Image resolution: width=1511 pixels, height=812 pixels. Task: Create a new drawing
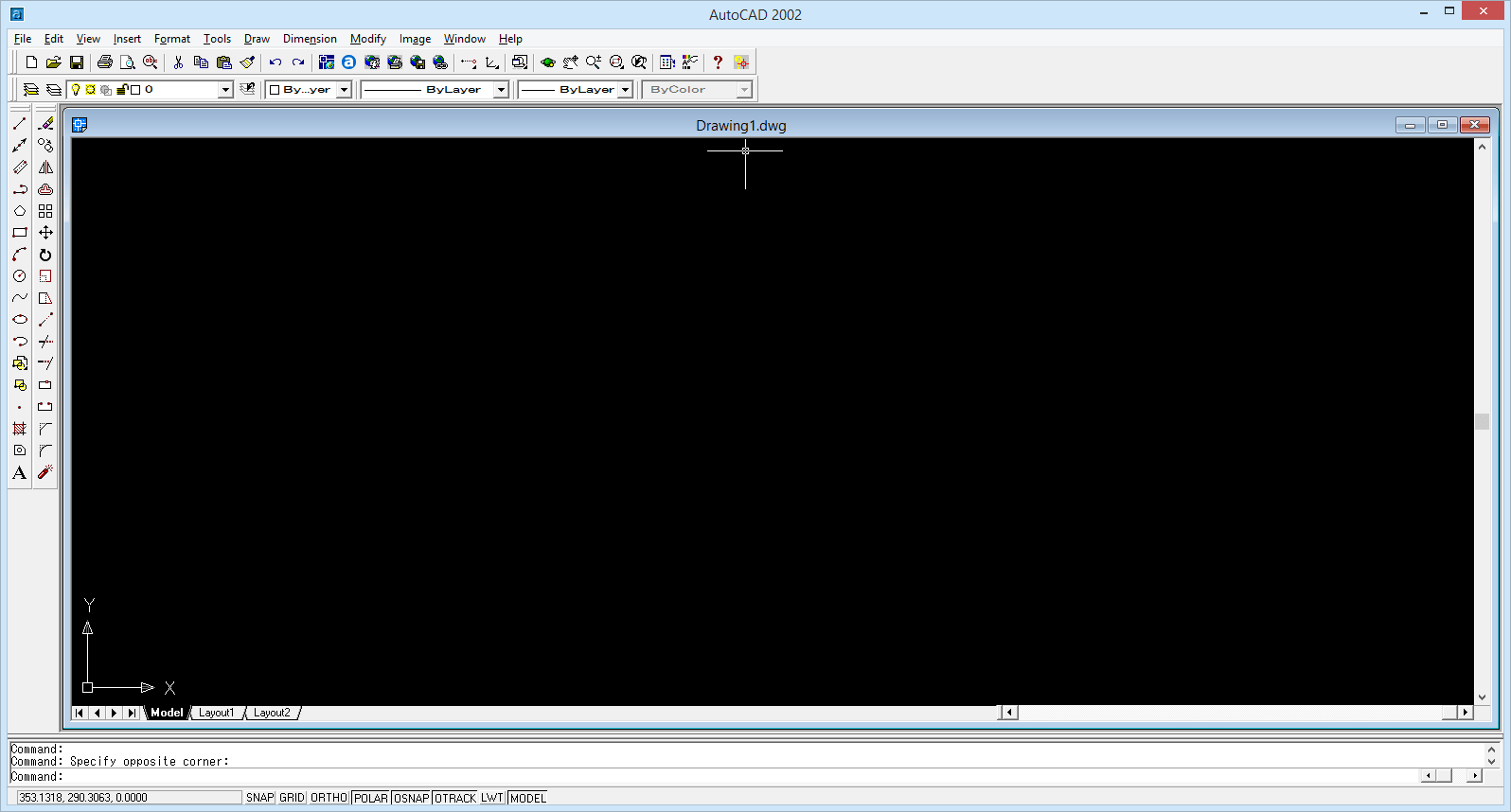point(31,62)
